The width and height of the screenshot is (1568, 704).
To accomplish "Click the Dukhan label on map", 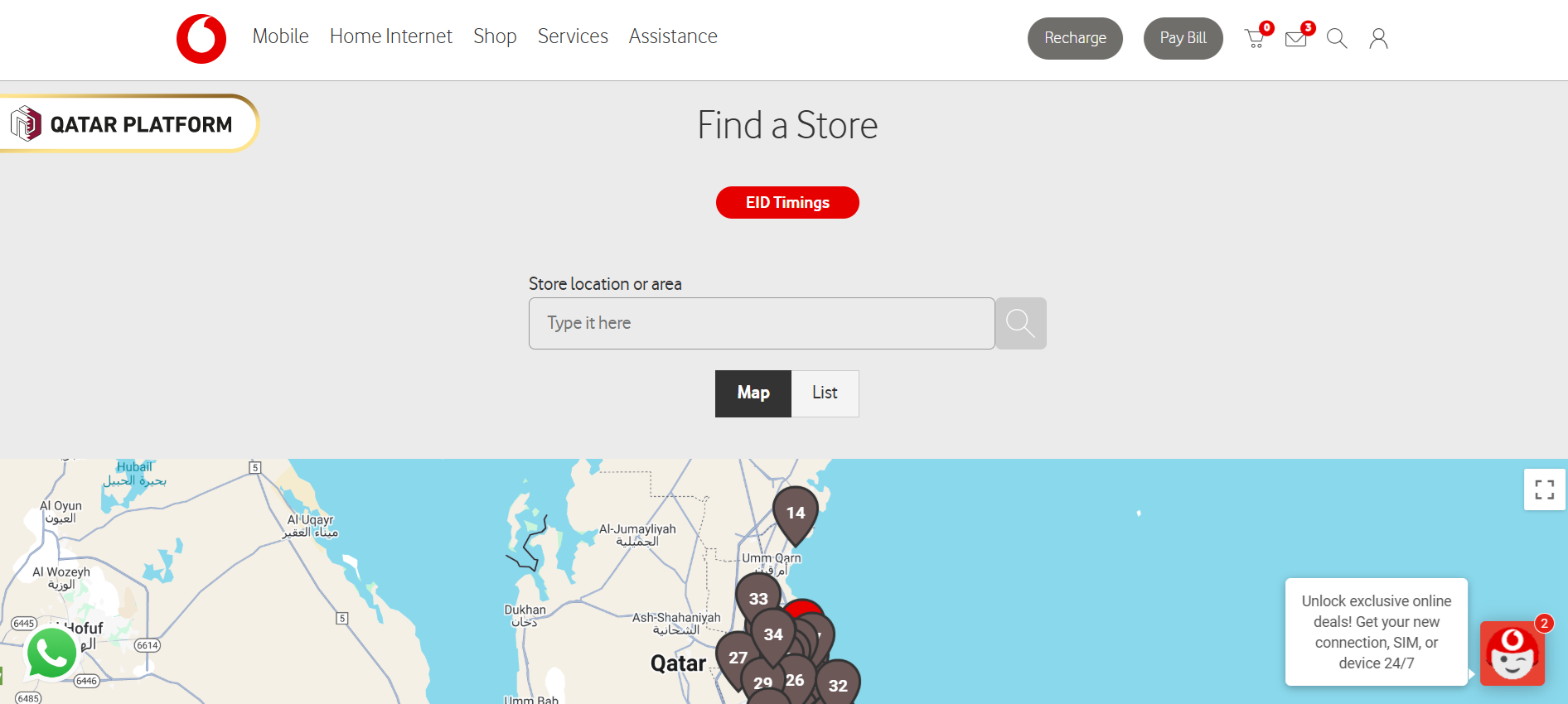I will 525,615.
